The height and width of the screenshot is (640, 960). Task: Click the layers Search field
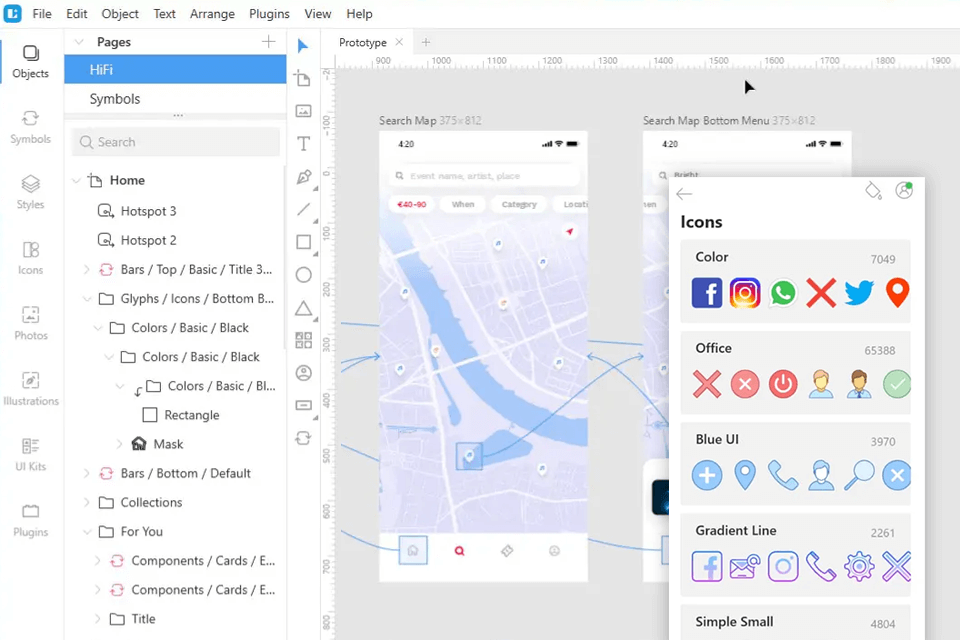pyautogui.click(x=176, y=142)
